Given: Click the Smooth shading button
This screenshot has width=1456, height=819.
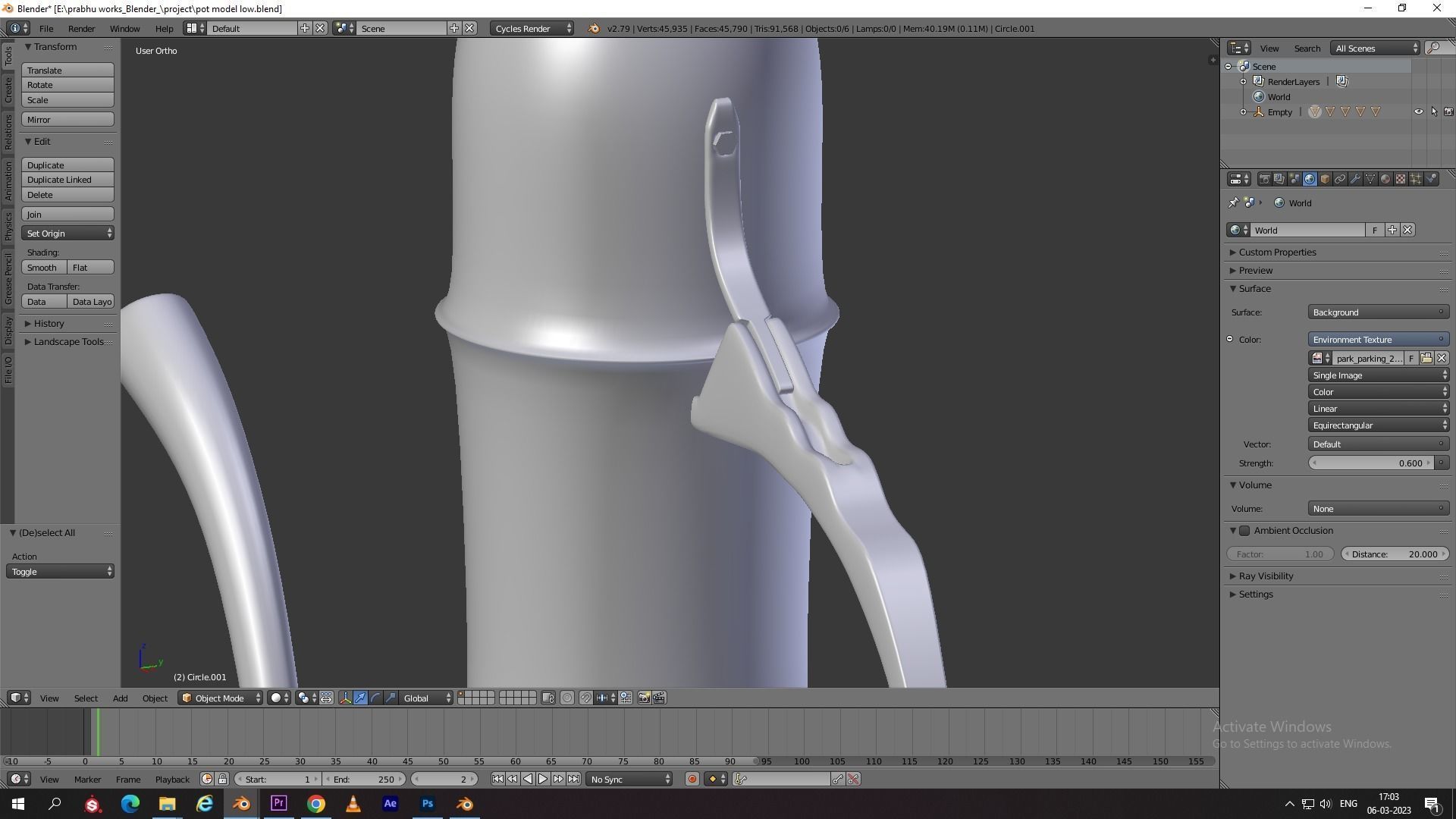Looking at the screenshot, I should pos(42,267).
